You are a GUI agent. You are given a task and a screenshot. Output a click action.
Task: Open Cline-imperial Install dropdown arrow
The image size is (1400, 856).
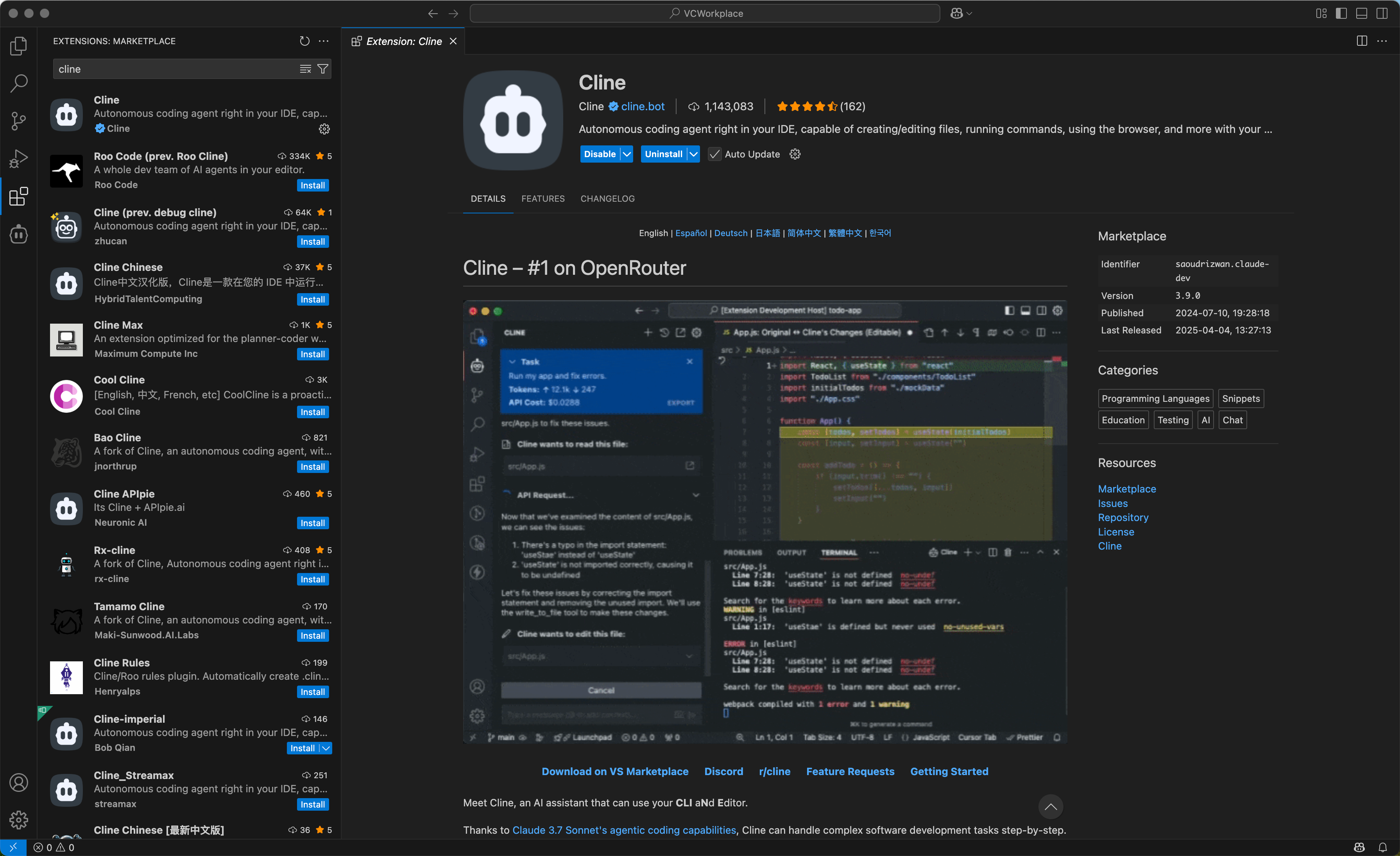pyautogui.click(x=326, y=748)
